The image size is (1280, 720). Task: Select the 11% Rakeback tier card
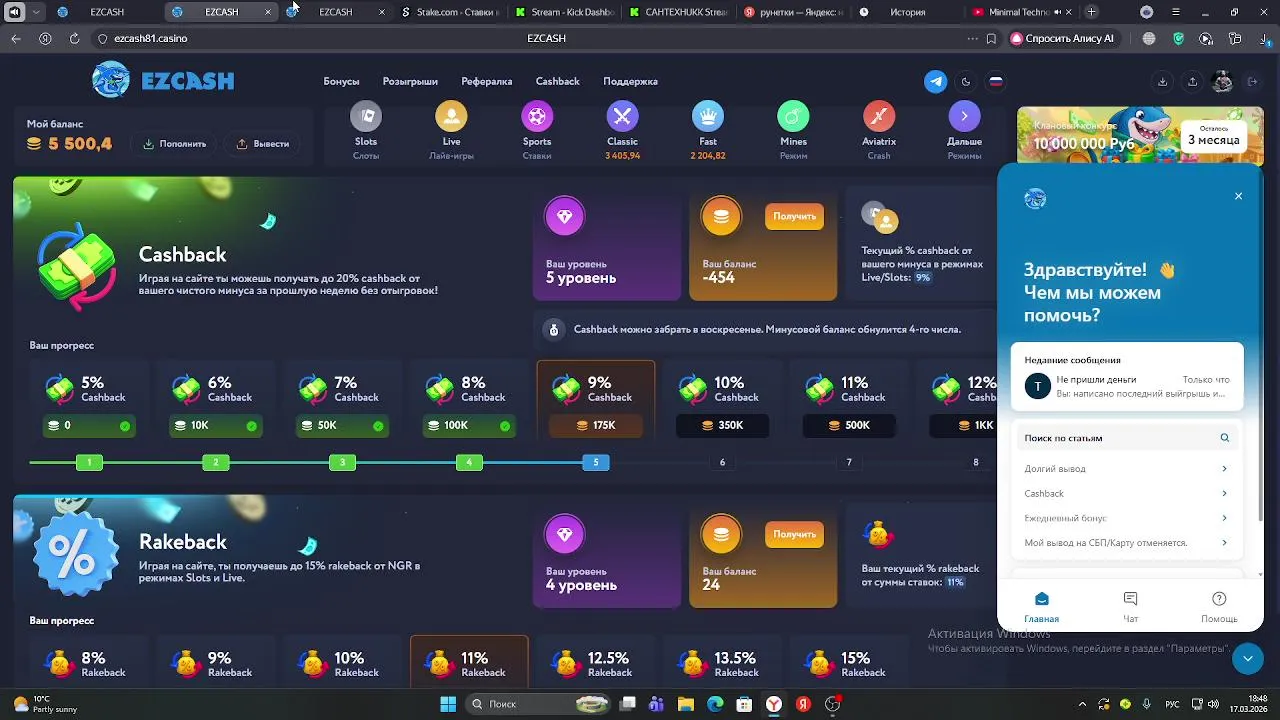469,661
